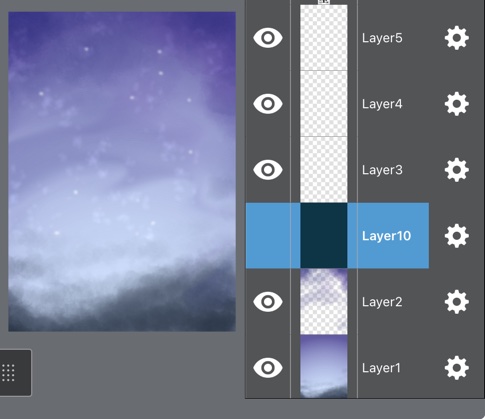This screenshot has width=485, height=419.
Task: Select Layer1 by its name
Action: [381, 368]
